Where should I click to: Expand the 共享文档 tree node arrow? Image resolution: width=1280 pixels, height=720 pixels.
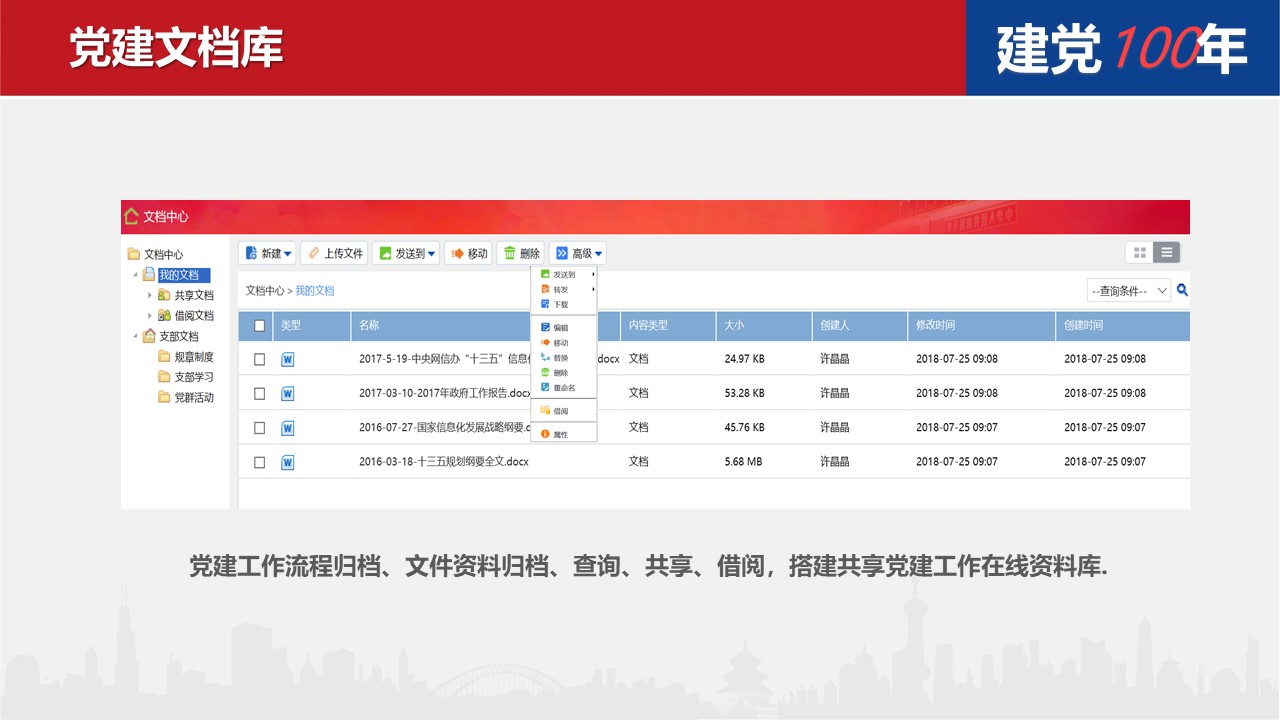tap(150, 295)
